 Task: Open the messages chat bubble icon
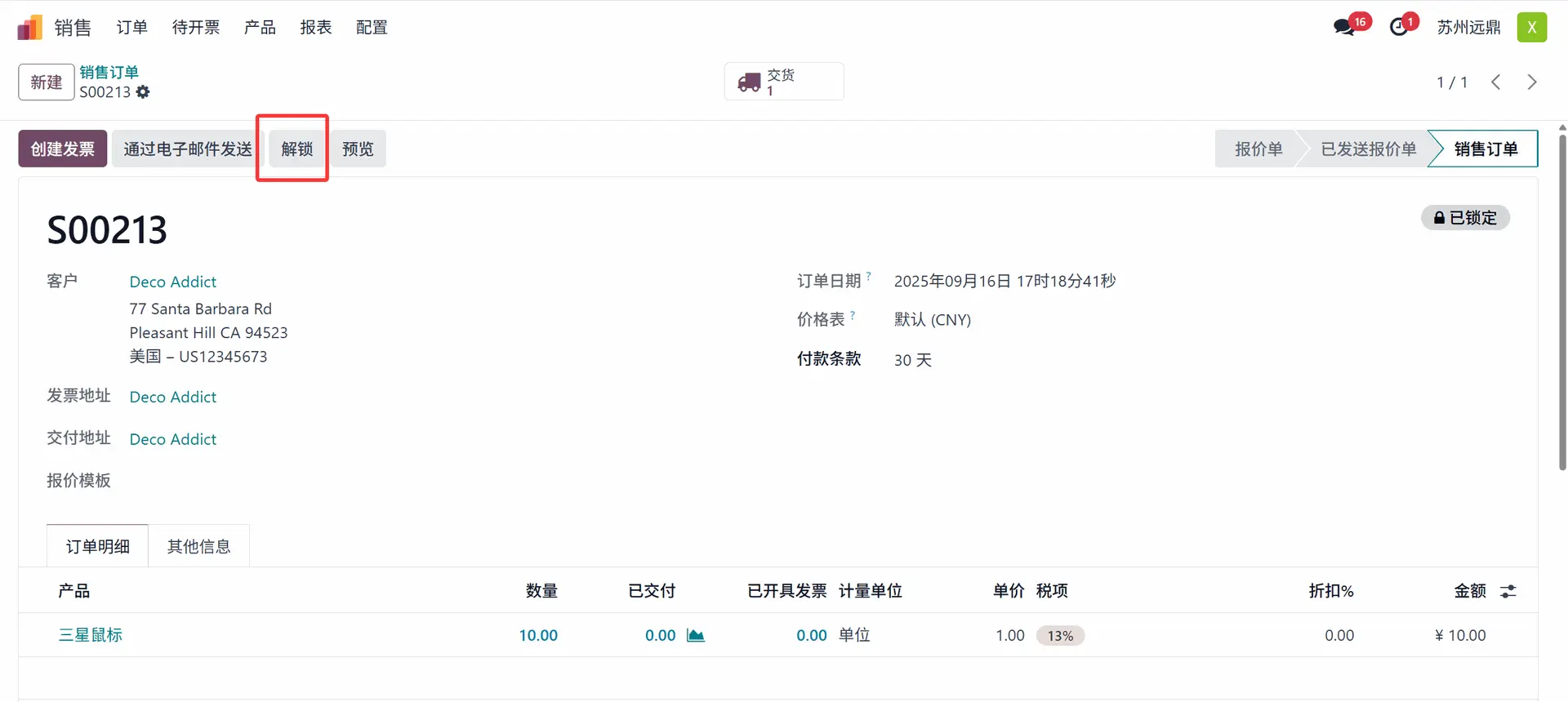click(x=1343, y=28)
